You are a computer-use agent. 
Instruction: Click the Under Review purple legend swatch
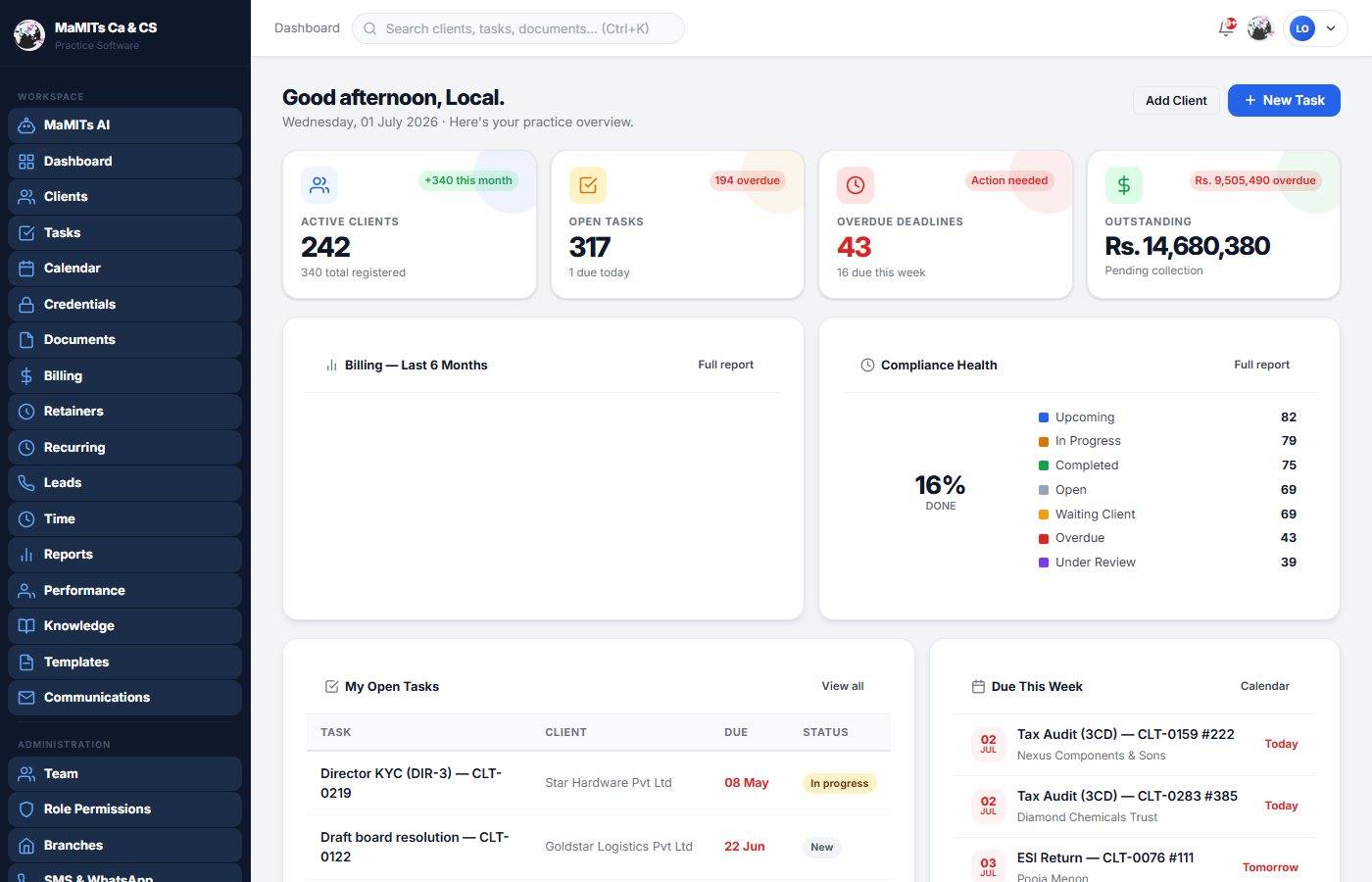click(x=1044, y=563)
